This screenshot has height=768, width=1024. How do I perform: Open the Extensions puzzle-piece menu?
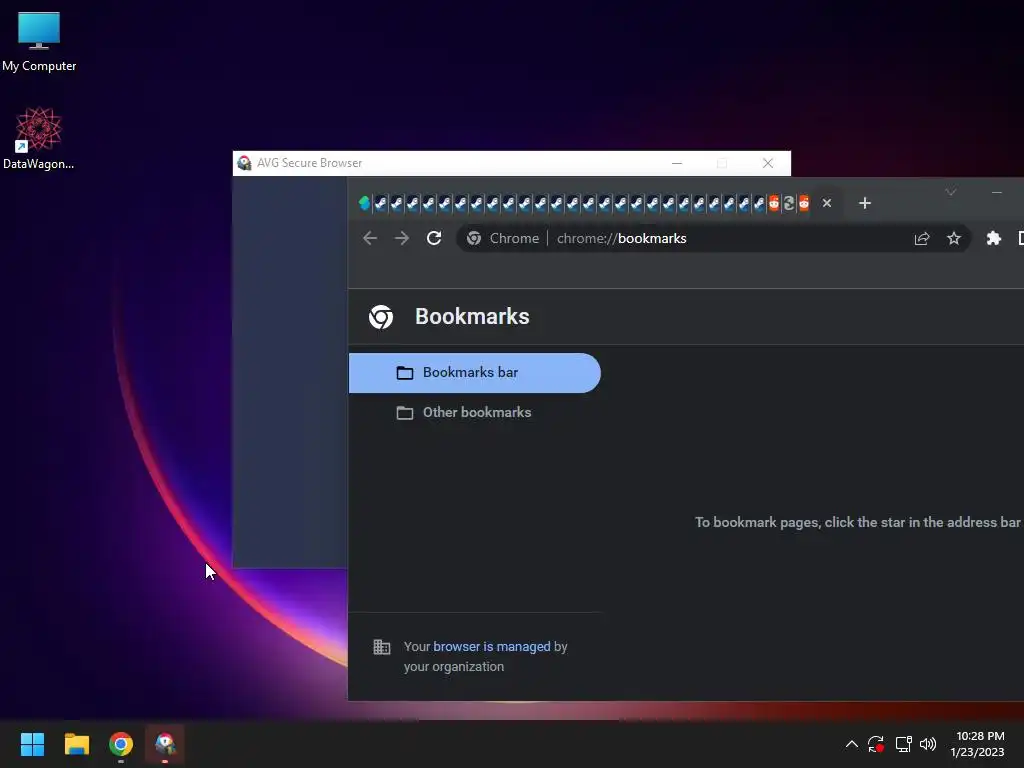pos(993,238)
